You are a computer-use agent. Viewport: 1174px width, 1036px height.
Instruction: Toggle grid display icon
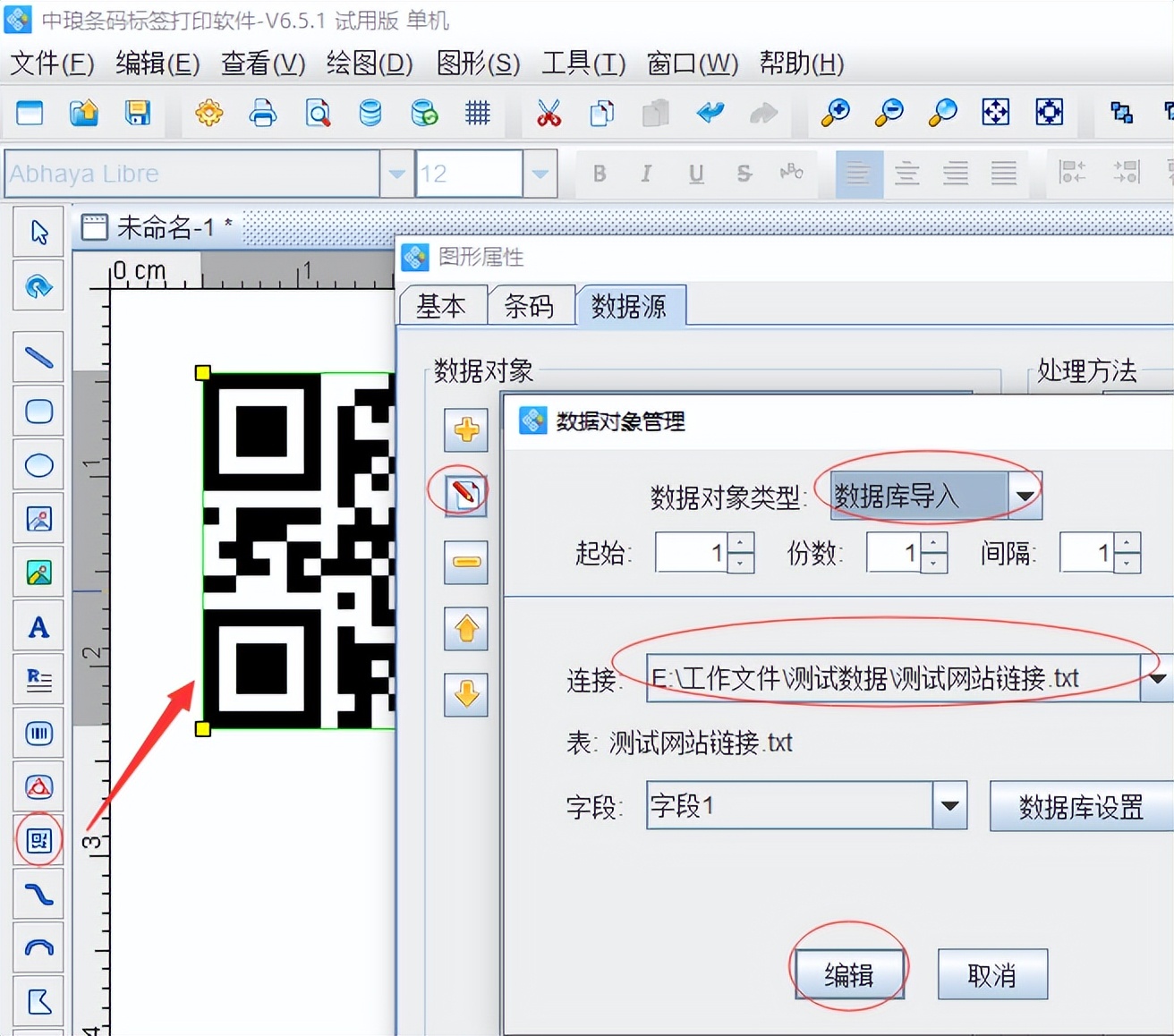(478, 113)
